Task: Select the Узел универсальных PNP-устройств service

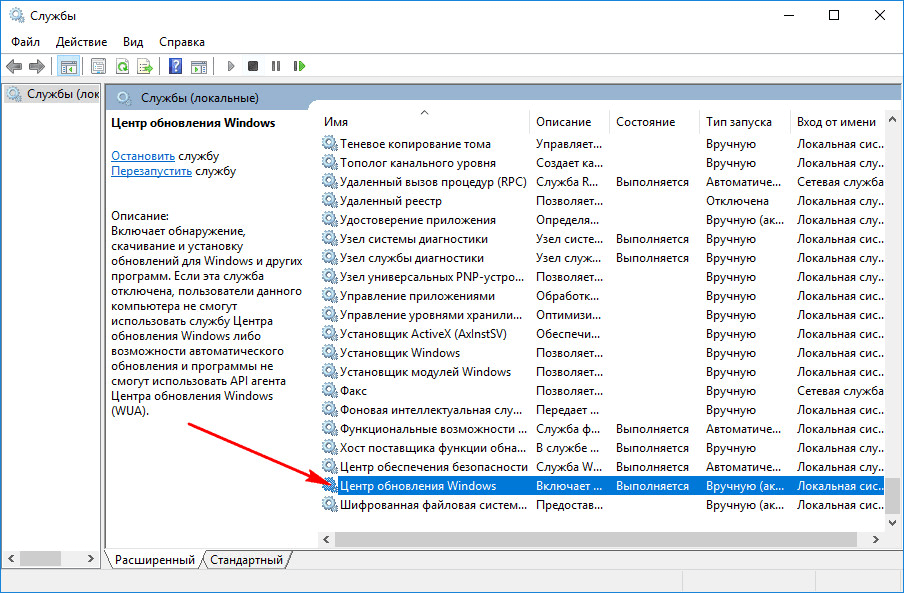Action: click(x=602, y=277)
